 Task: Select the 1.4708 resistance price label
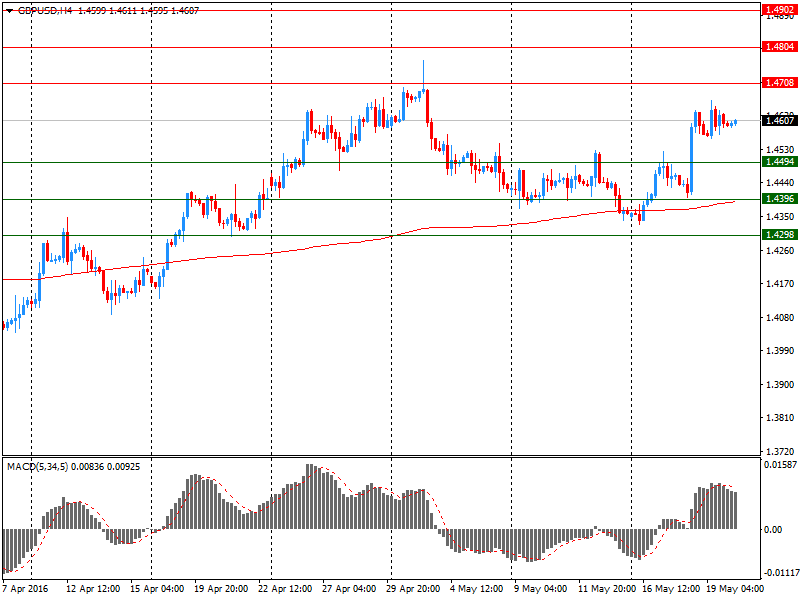pos(780,83)
